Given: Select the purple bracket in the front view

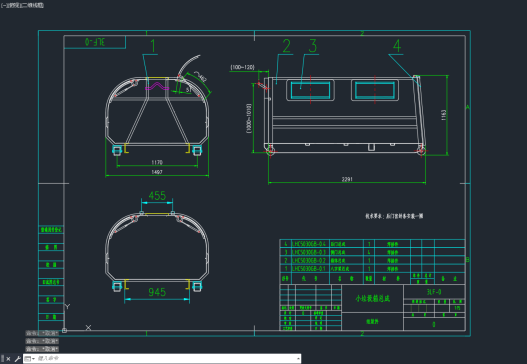Looking at the screenshot, I should tap(157, 86).
